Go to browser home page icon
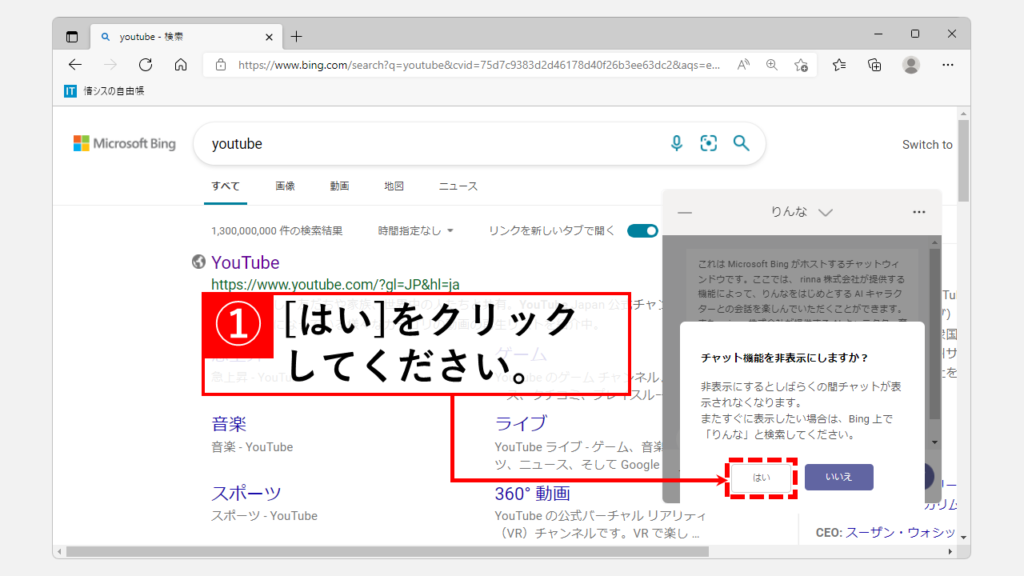The width and height of the screenshot is (1024, 576). click(181, 65)
